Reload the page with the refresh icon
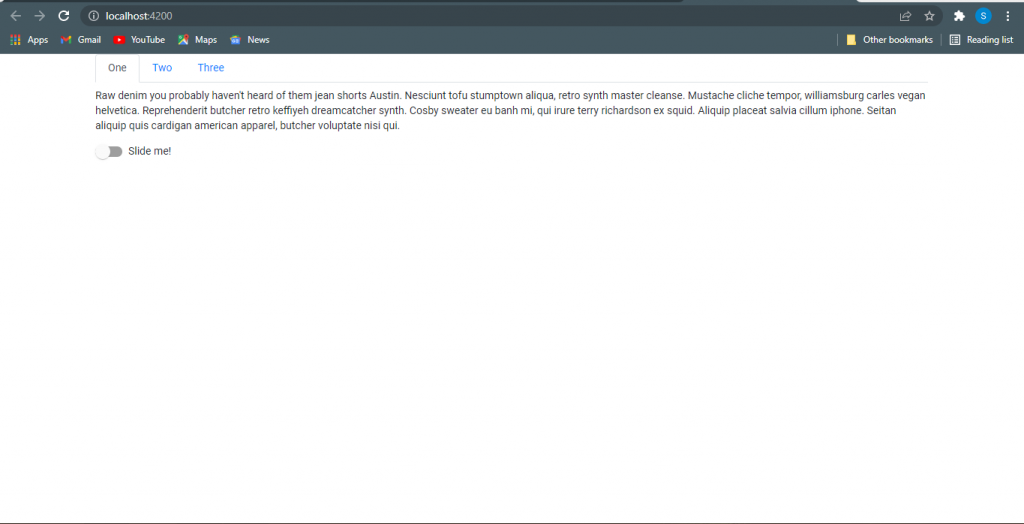1024x524 pixels. [64, 16]
